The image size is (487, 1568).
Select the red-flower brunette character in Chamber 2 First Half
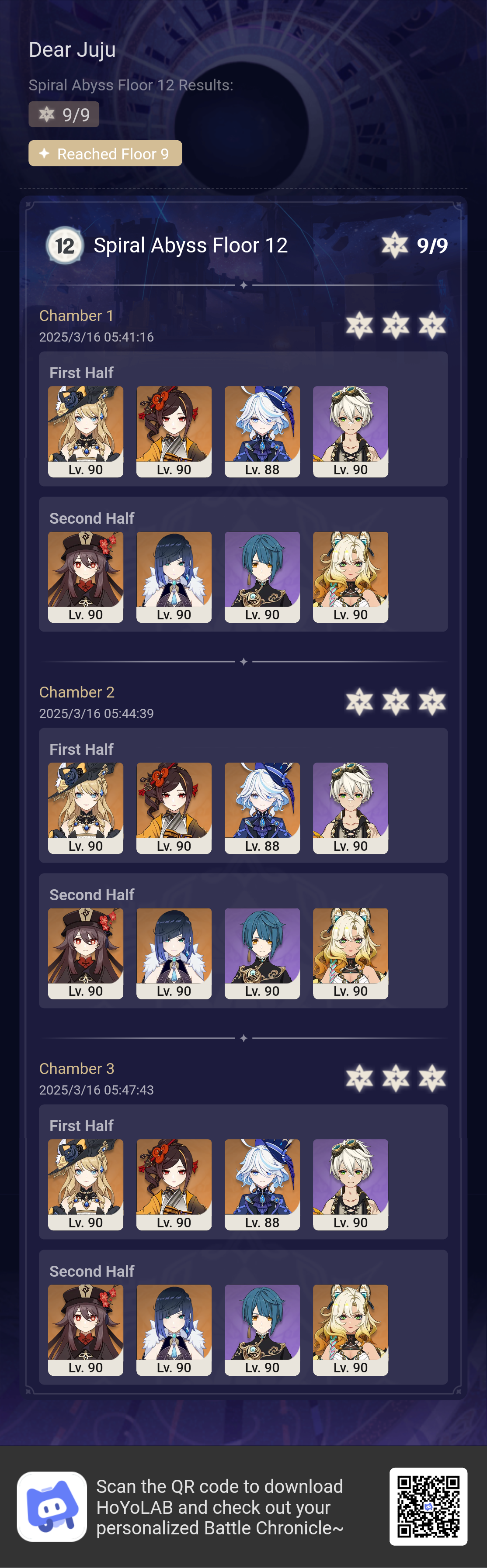pyautogui.click(x=174, y=808)
